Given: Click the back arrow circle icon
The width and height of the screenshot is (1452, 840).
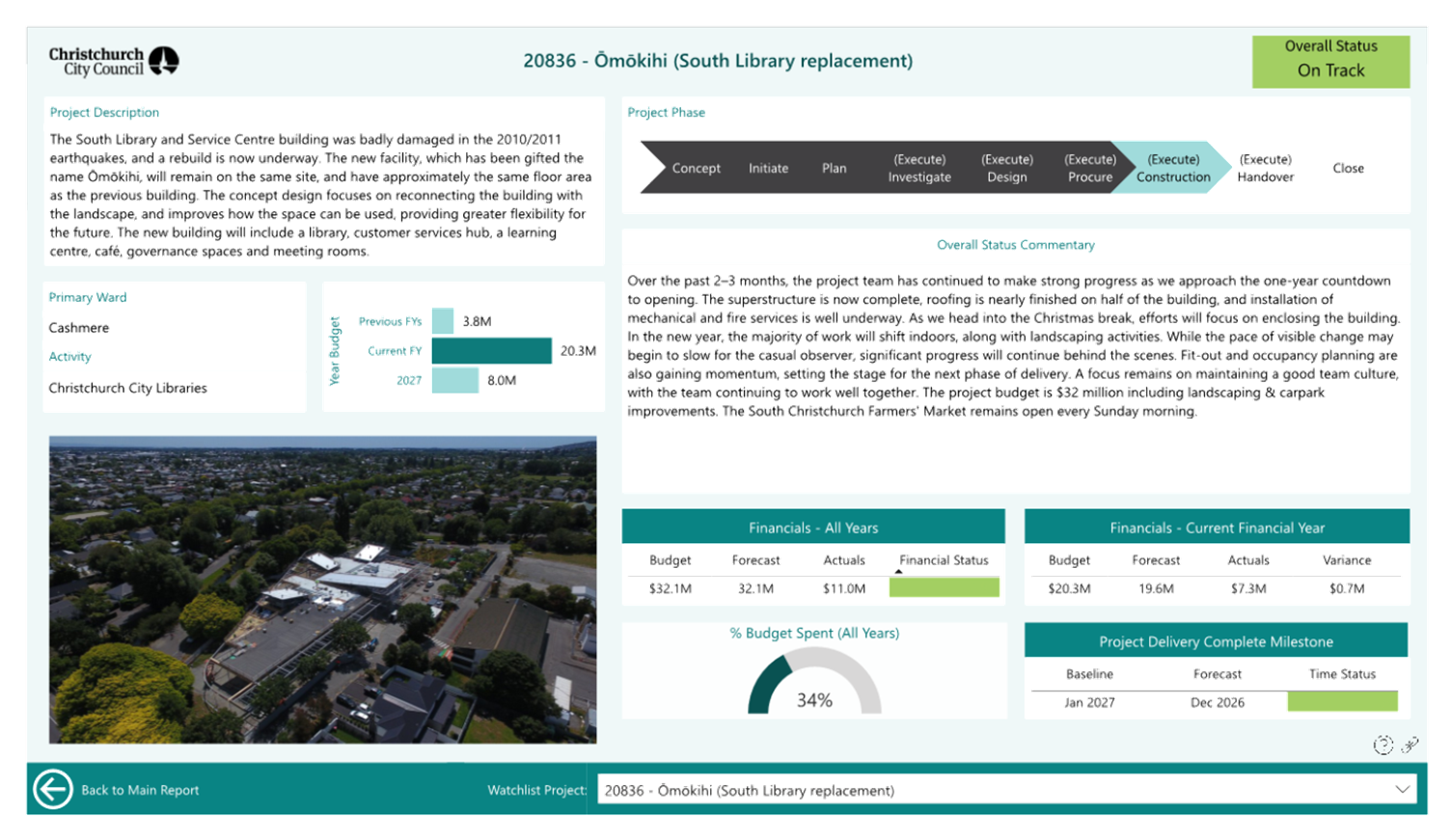Looking at the screenshot, I should click(52, 789).
